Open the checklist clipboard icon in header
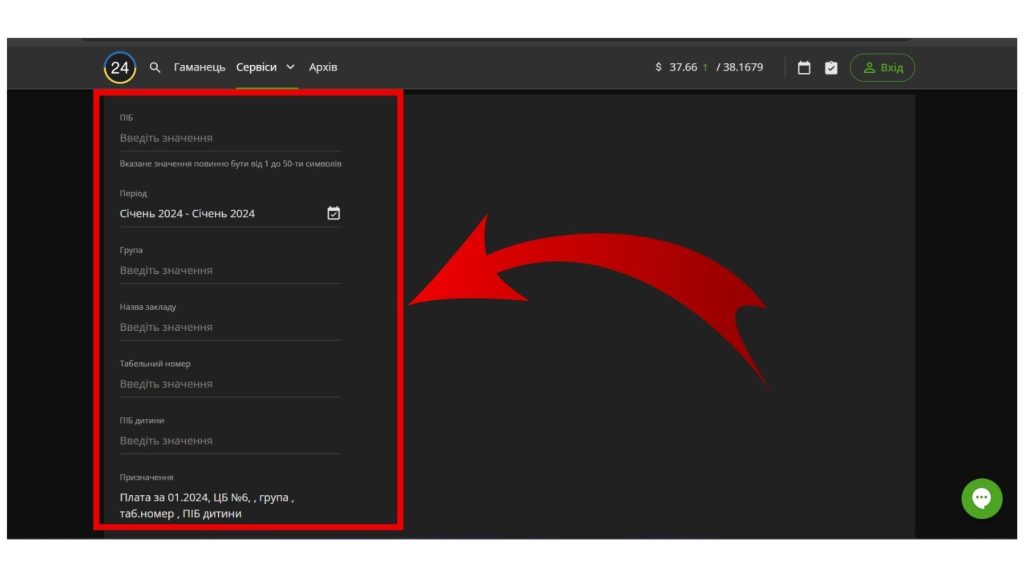This screenshot has height=577, width=1024. 831,68
